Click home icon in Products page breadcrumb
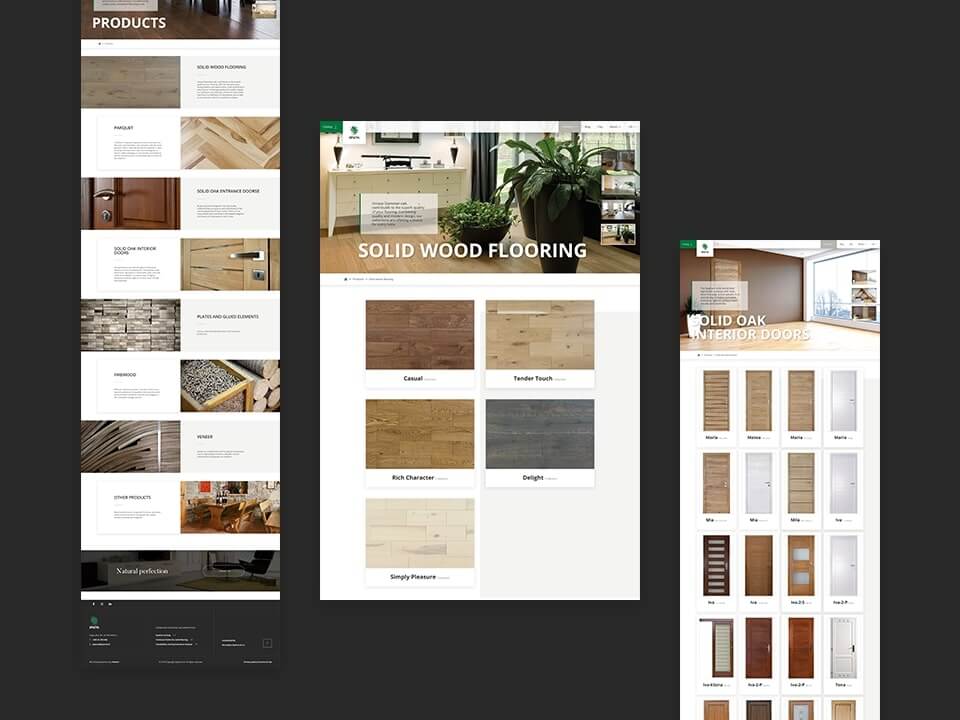 click(100, 43)
